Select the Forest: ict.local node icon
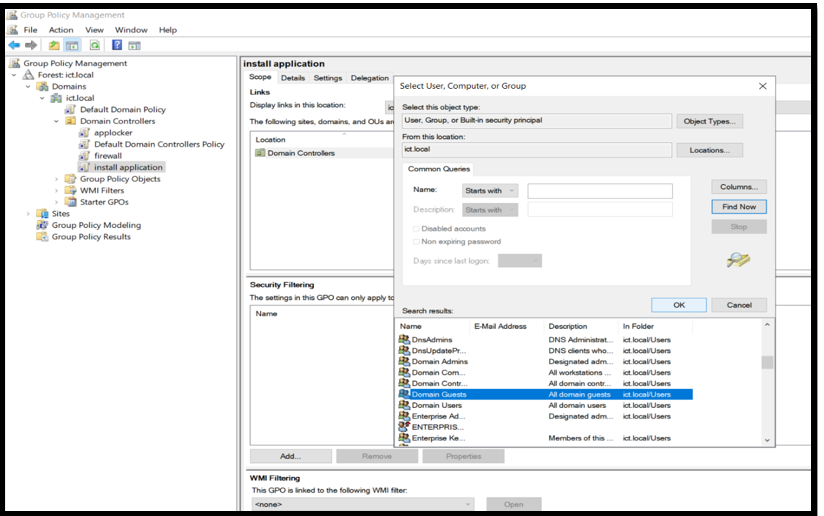 (28, 75)
